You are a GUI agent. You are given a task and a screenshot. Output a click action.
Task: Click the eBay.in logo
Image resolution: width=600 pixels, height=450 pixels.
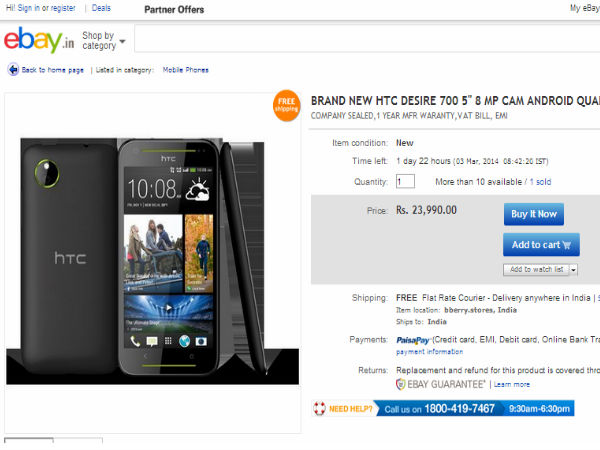click(38, 40)
